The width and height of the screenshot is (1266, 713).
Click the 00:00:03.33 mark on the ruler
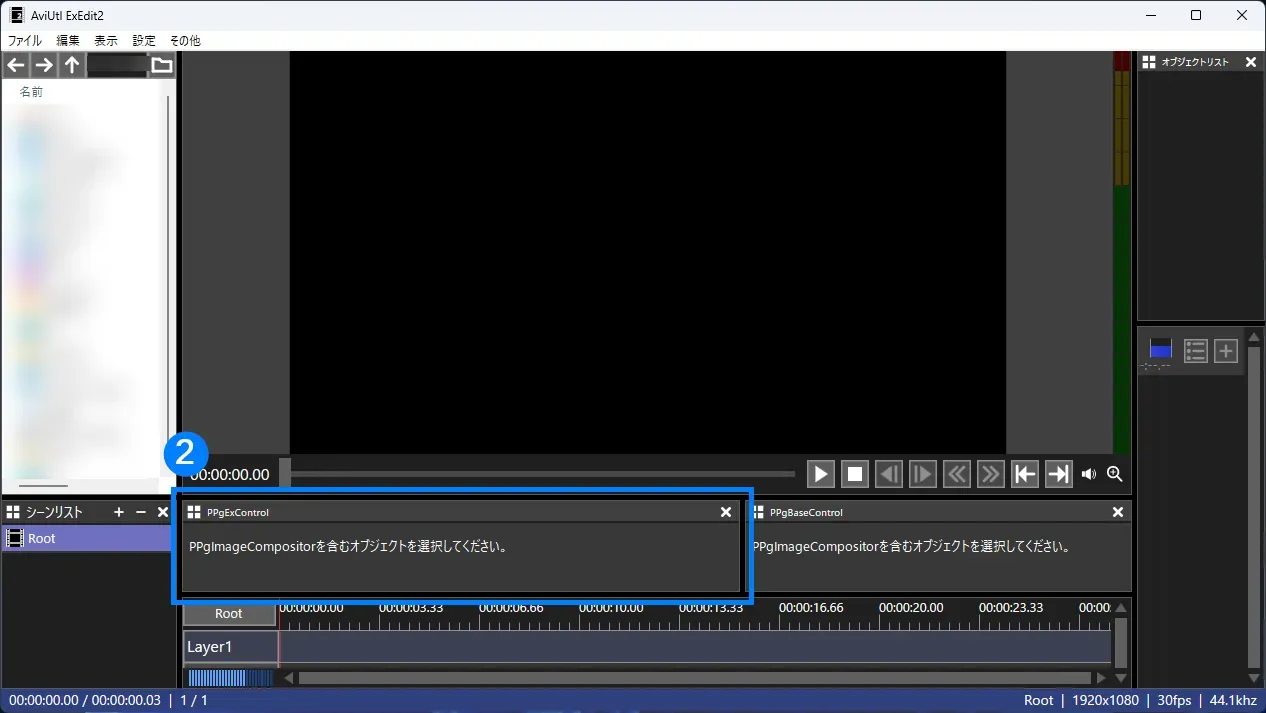pos(411,607)
